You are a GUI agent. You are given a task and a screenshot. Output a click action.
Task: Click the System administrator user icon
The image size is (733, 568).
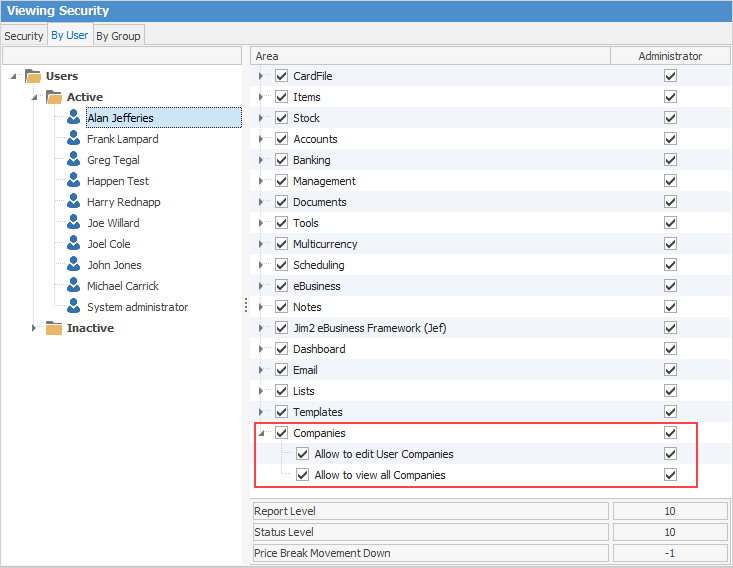point(73,307)
